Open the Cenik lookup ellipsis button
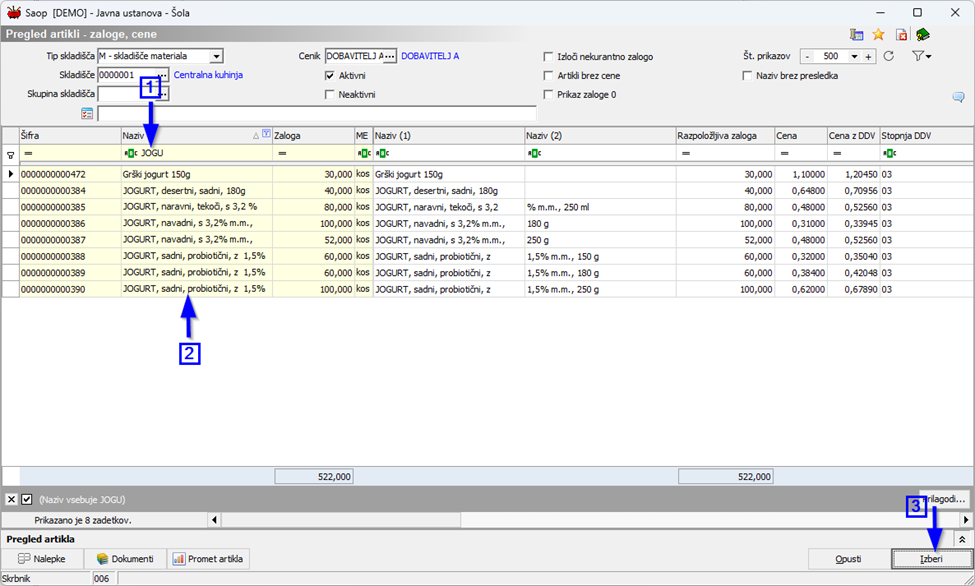Screen dimensions: 975x586 [389, 57]
